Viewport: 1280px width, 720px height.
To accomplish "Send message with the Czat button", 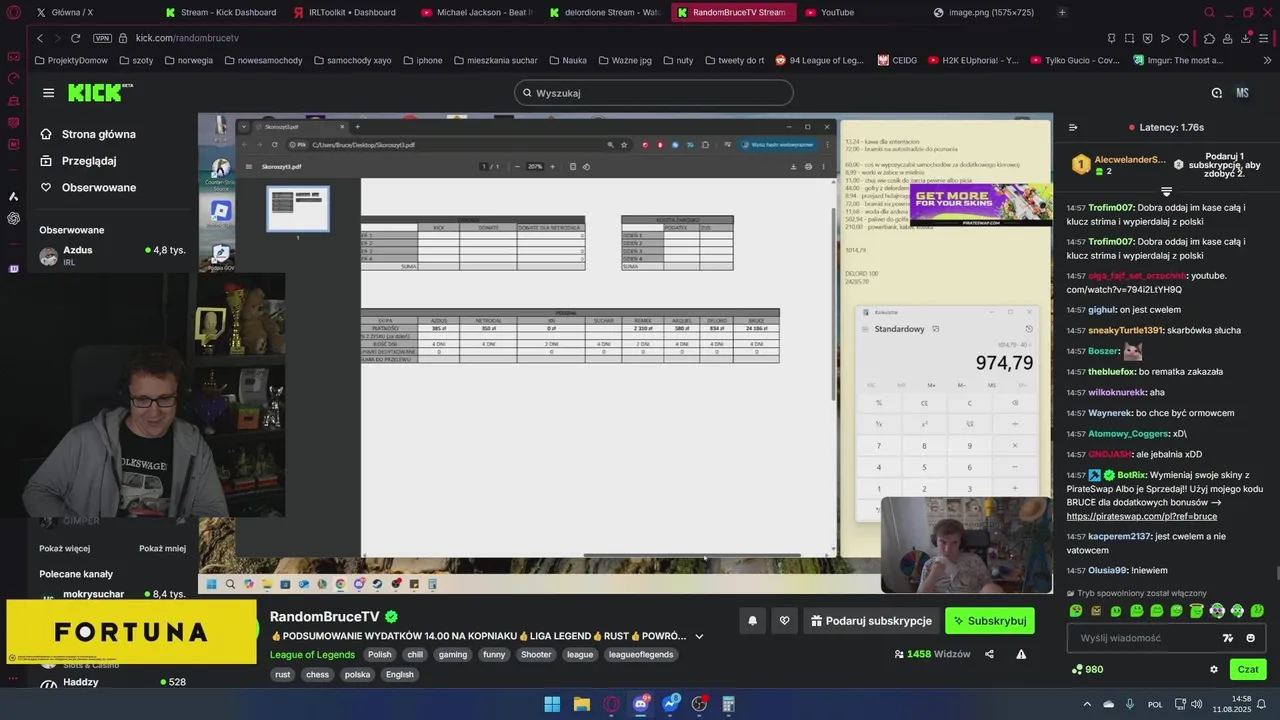I will (1248, 670).
